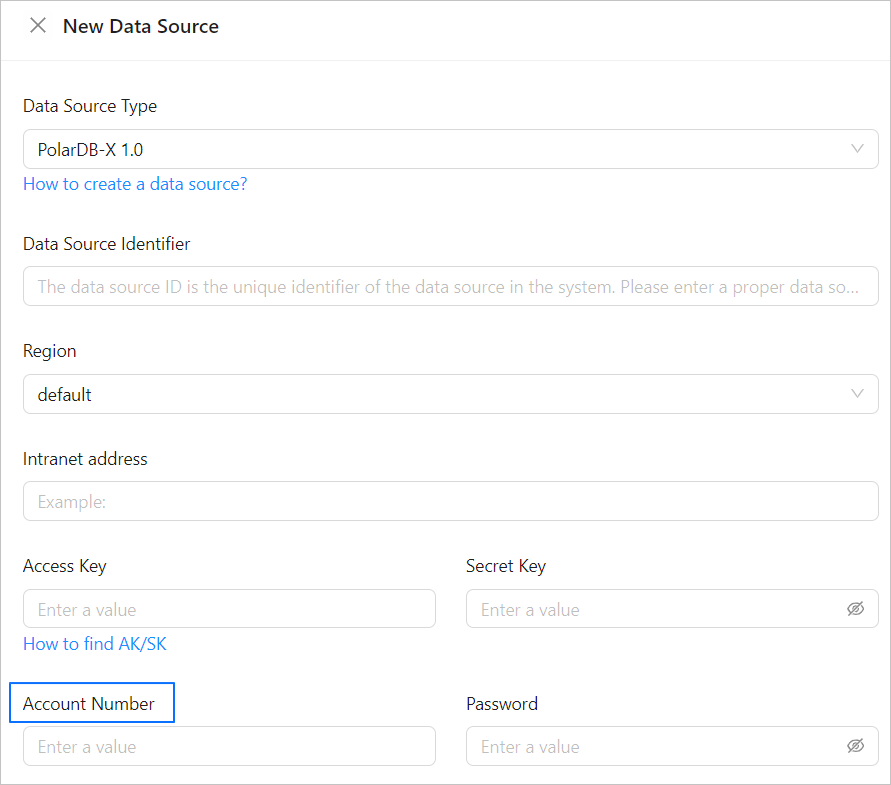Image resolution: width=891 pixels, height=785 pixels.
Task: Expand the Region dropdown arrow
Action: pyautogui.click(x=857, y=394)
